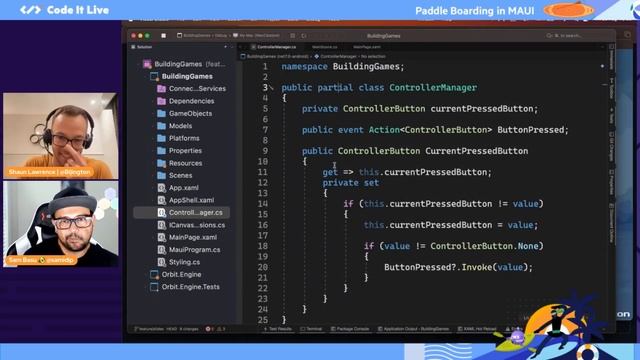Open the Package Console pad
The width and height of the screenshot is (640, 360).
(350, 329)
